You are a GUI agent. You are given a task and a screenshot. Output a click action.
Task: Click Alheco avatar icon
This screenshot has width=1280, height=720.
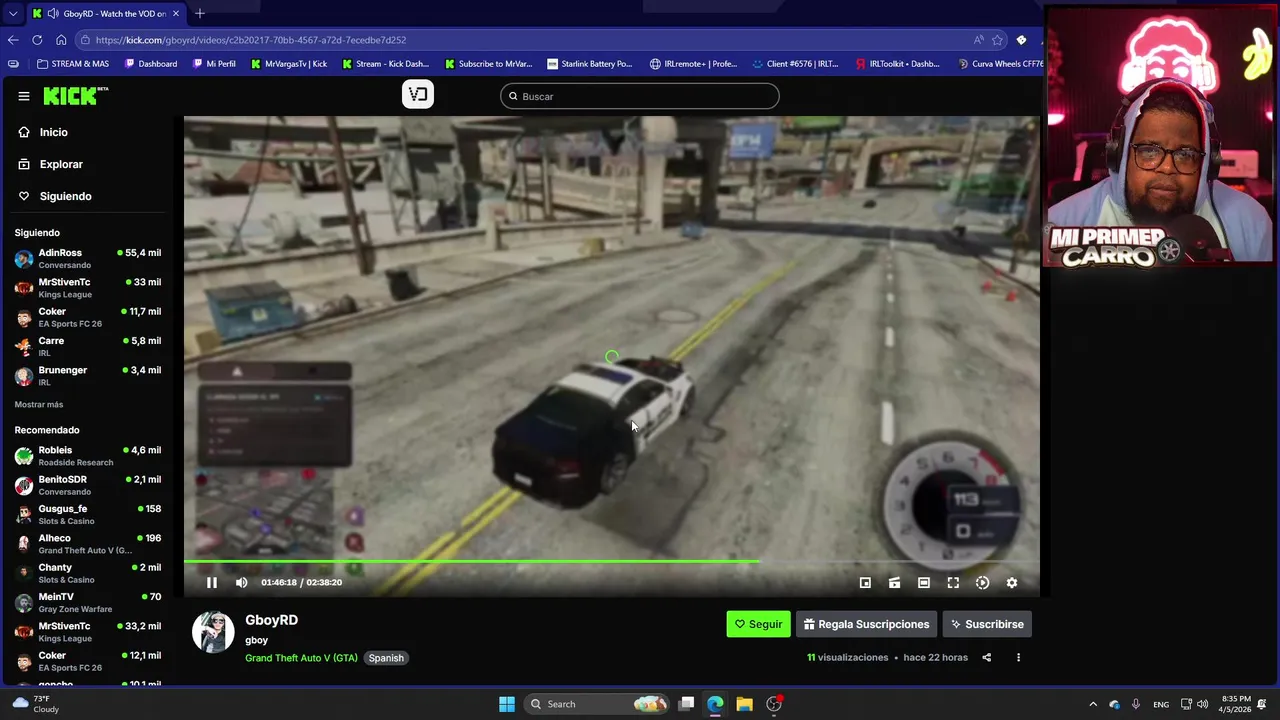click(24, 544)
